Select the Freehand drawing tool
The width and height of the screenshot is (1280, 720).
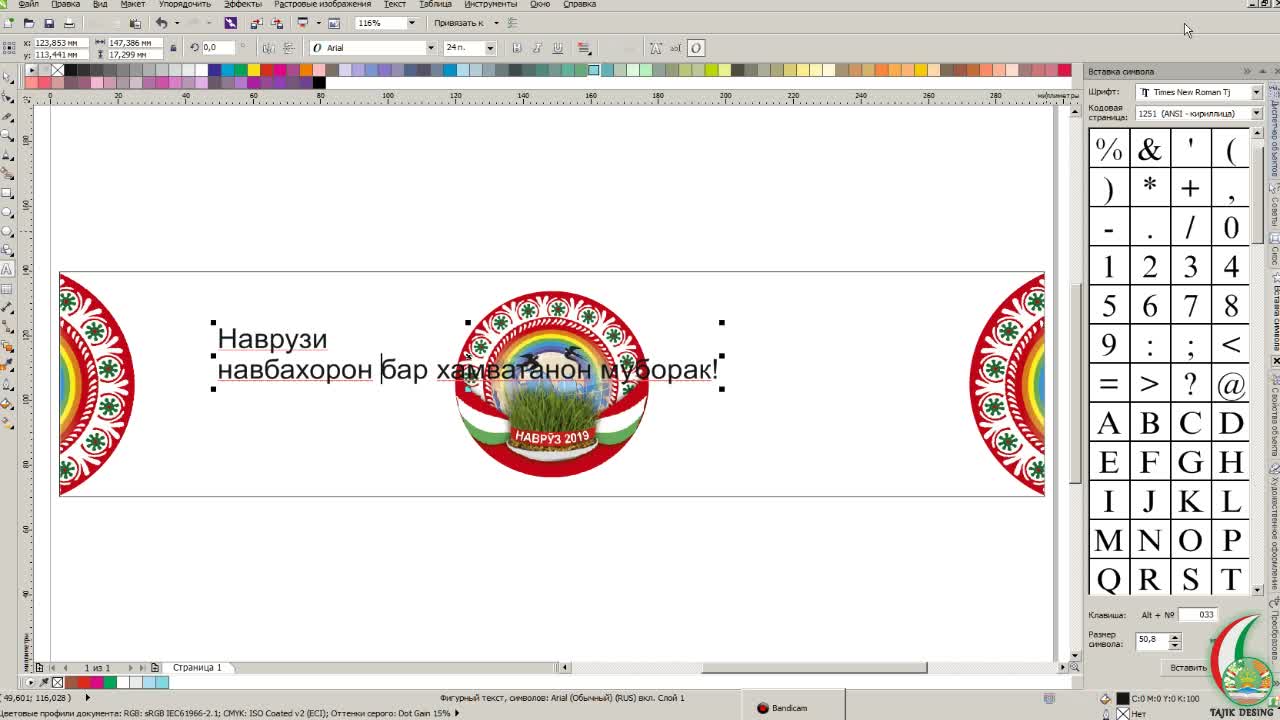point(7,155)
